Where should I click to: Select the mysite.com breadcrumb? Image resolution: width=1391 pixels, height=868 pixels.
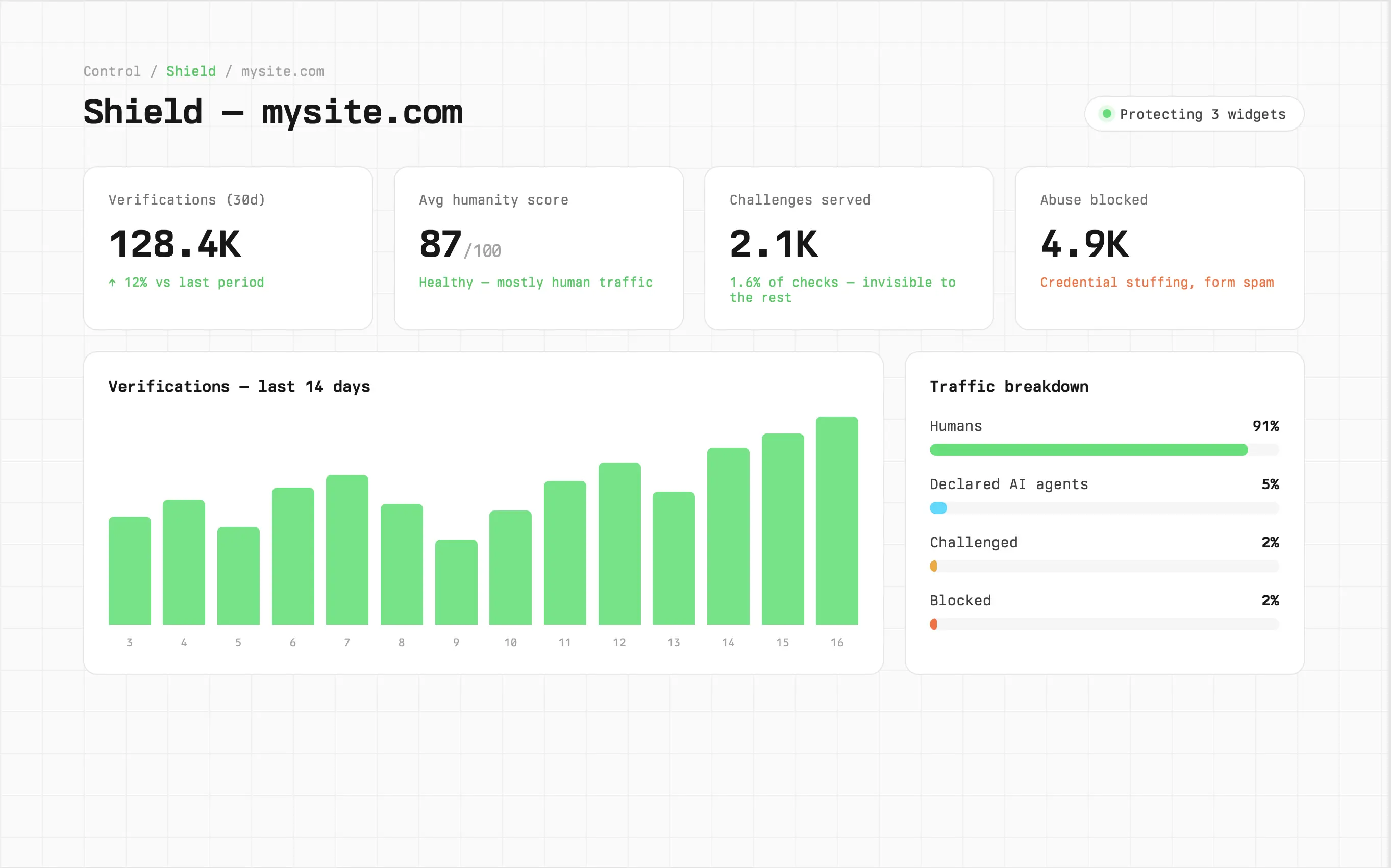click(283, 71)
